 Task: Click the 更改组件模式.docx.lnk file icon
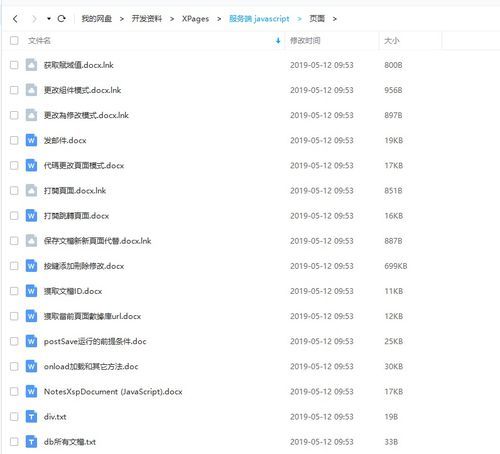pyautogui.click(x=31, y=90)
